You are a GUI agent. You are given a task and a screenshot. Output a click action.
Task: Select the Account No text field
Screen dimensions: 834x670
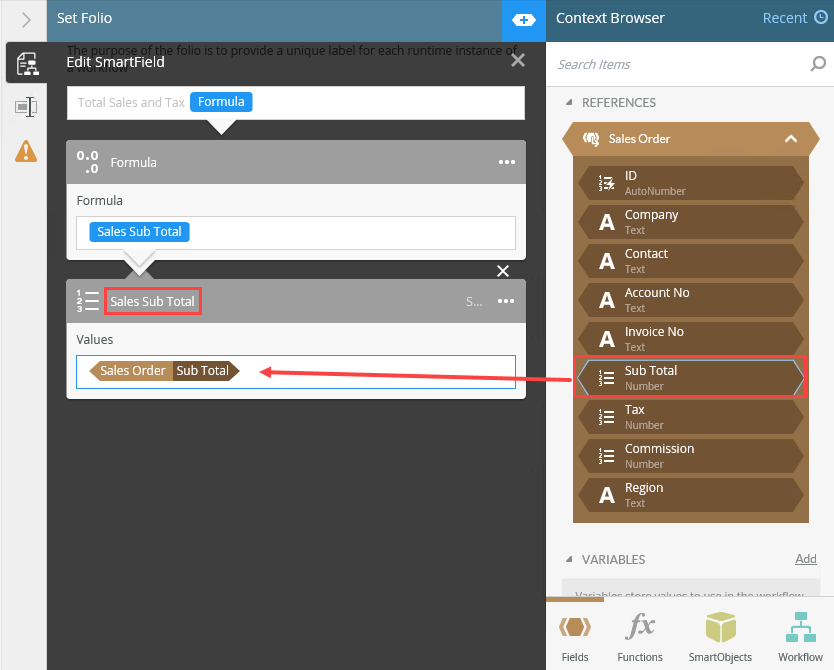690,300
